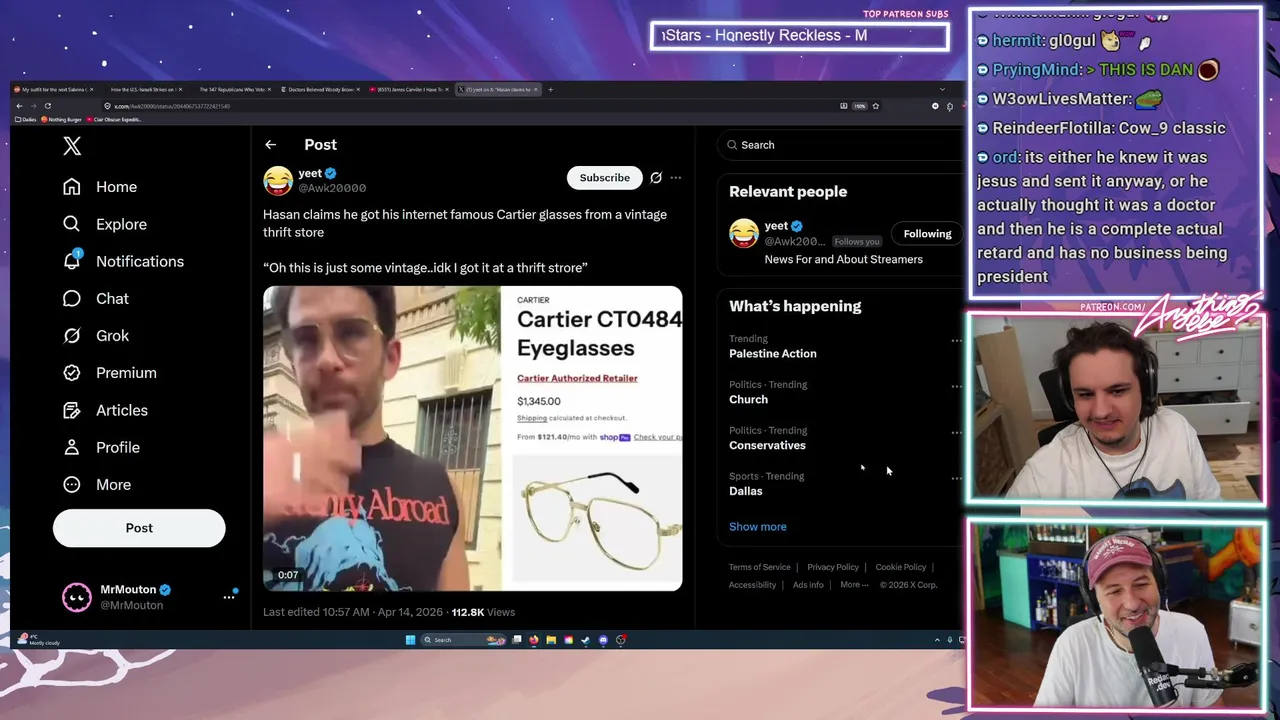Open MrMouton account switcher menu
Viewport: 1280px width, 720px height.
(x=229, y=597)
